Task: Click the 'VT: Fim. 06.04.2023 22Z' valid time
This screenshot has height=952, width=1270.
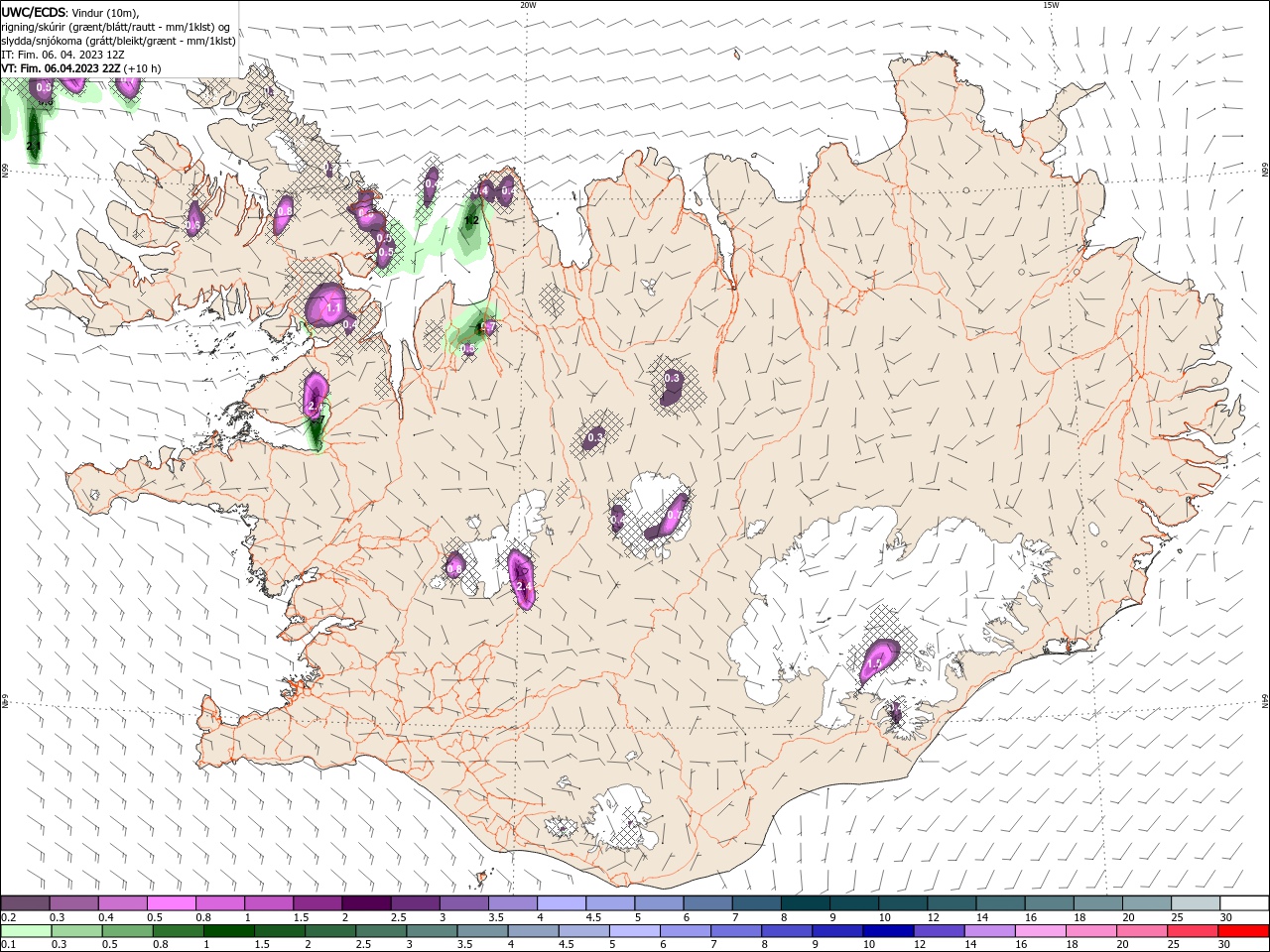Action: pyautogui.click(x=62, y=68)
